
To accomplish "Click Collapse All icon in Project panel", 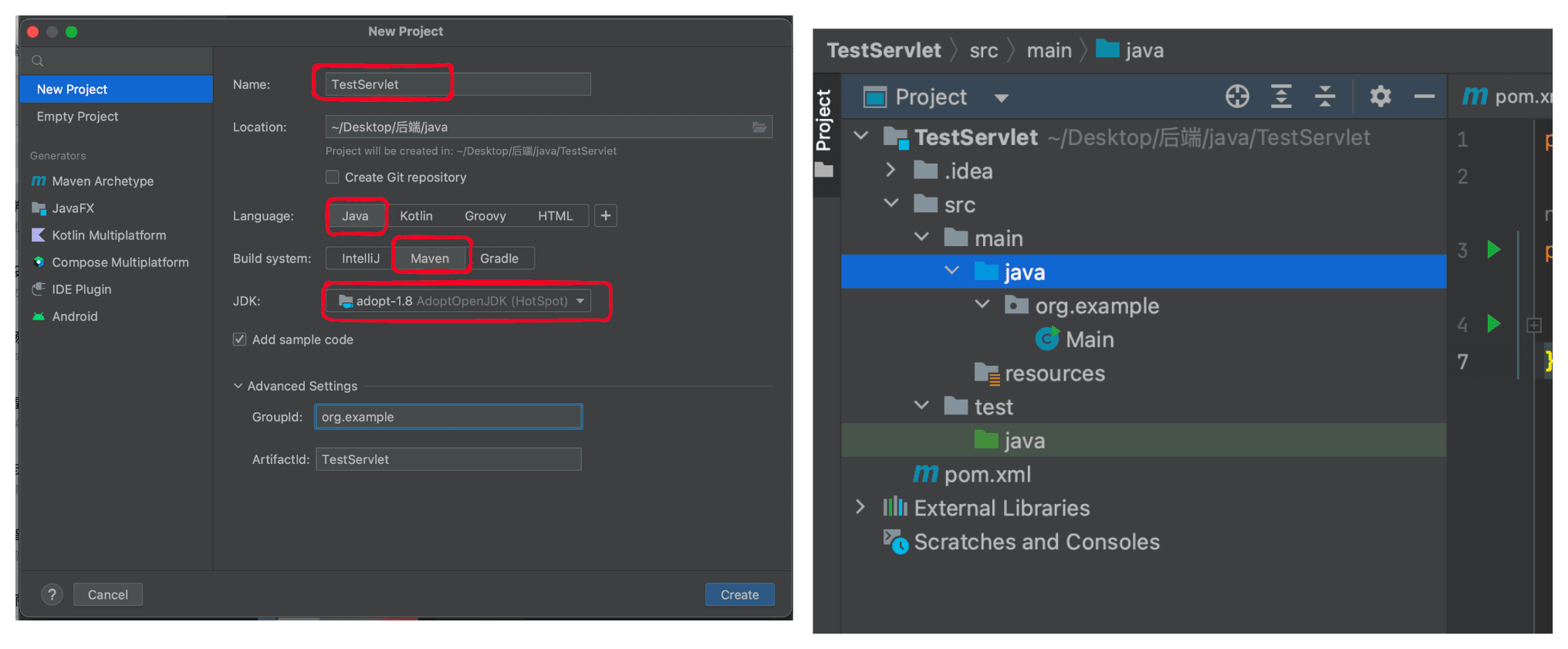I will [x=1325, y=96].
